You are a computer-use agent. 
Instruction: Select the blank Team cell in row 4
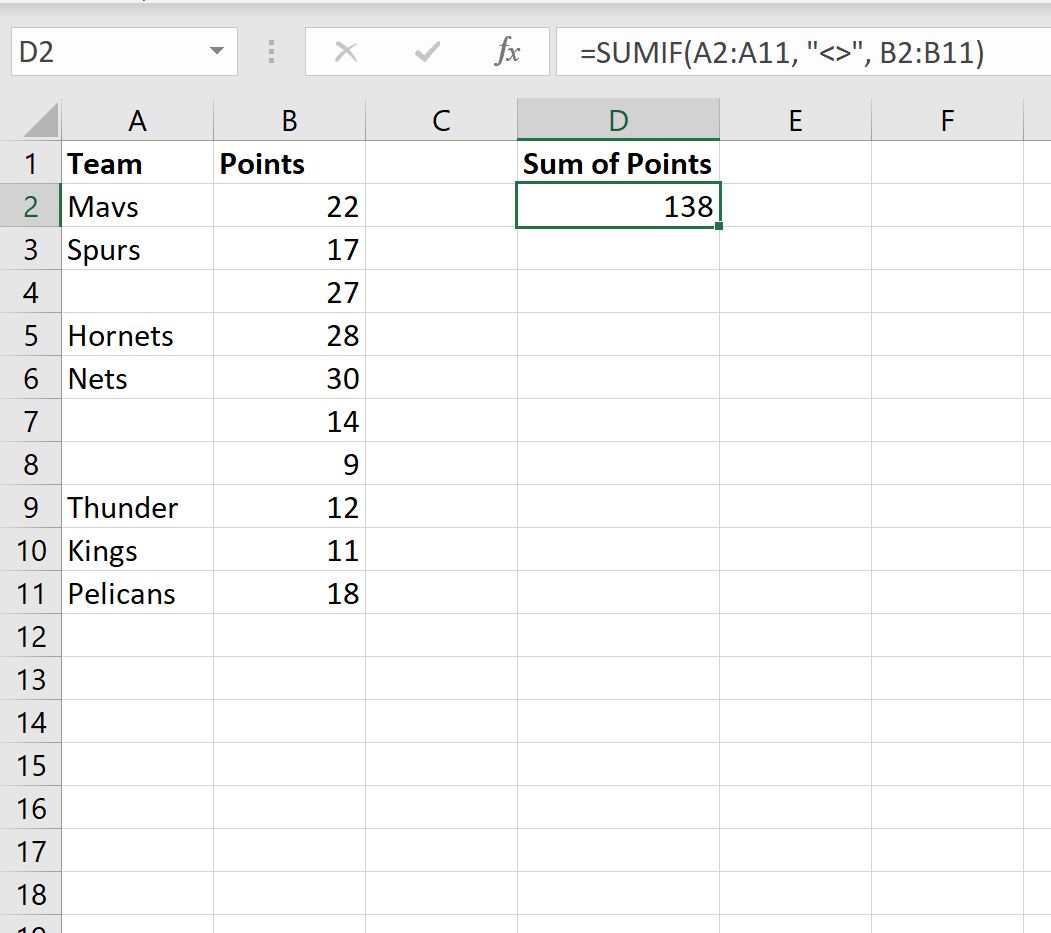click(x=137, y=293)
